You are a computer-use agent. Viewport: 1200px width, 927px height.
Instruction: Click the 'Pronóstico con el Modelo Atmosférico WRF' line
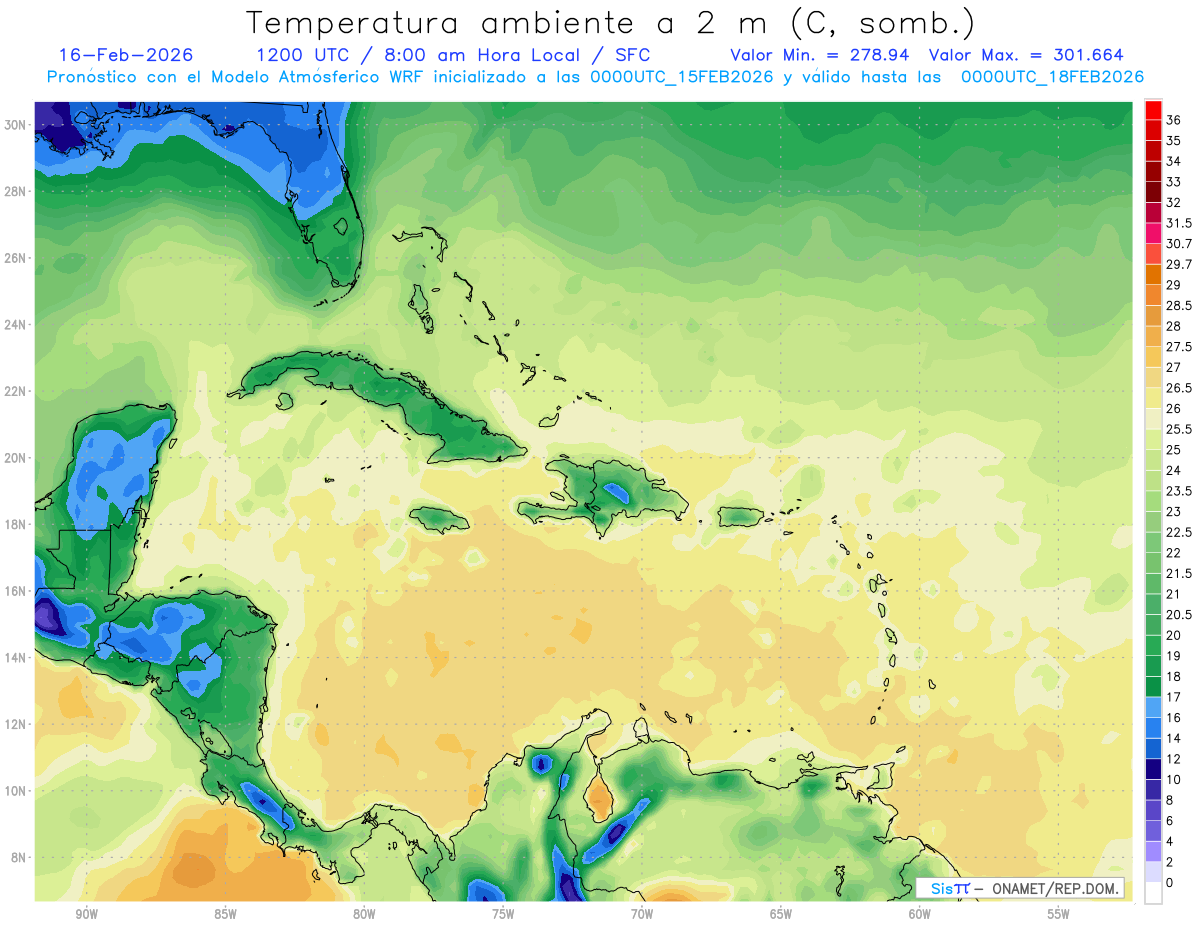595,77
